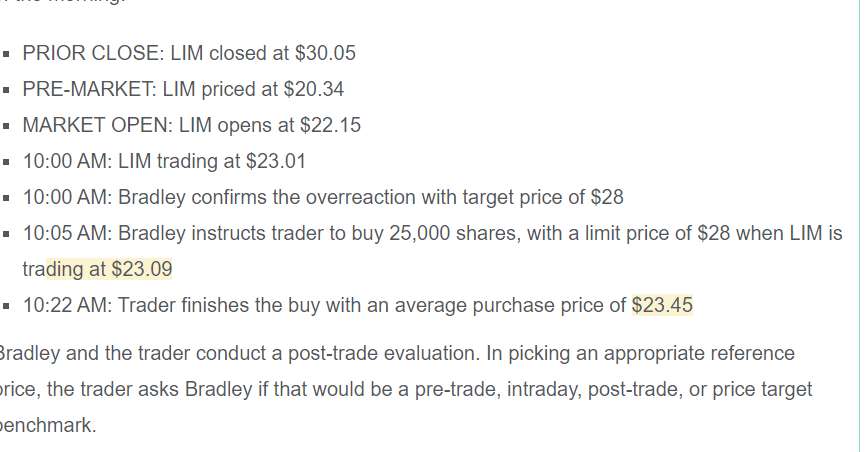
Task: Click the $30.05 closing price
Action: [x=325, y=53]
